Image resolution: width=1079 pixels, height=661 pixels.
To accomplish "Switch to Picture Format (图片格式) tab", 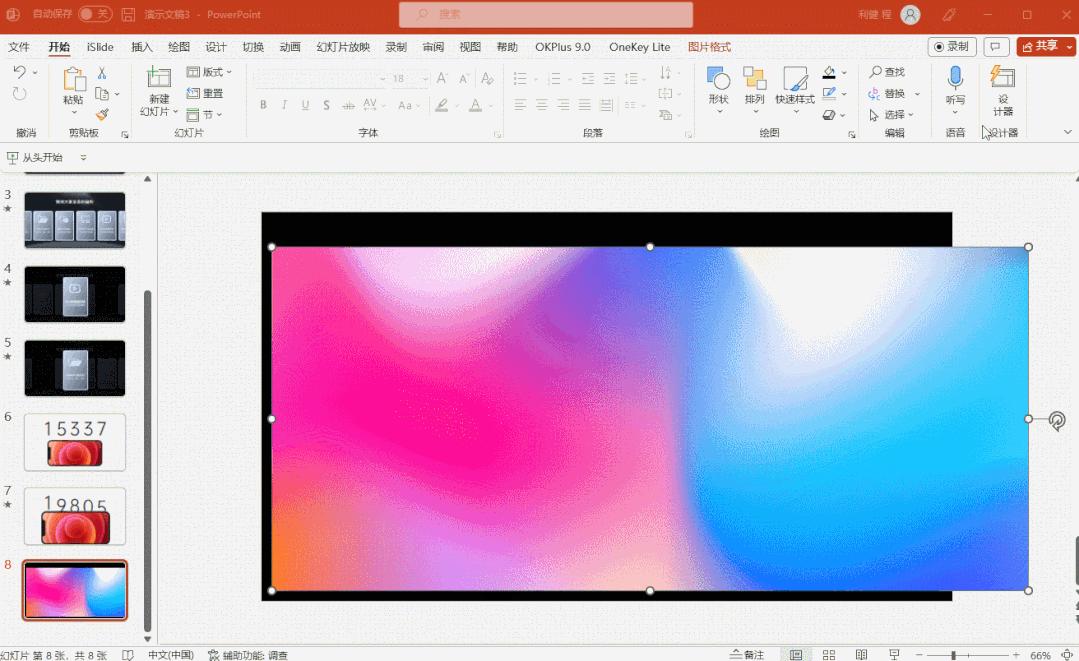I will click(709, 47).
